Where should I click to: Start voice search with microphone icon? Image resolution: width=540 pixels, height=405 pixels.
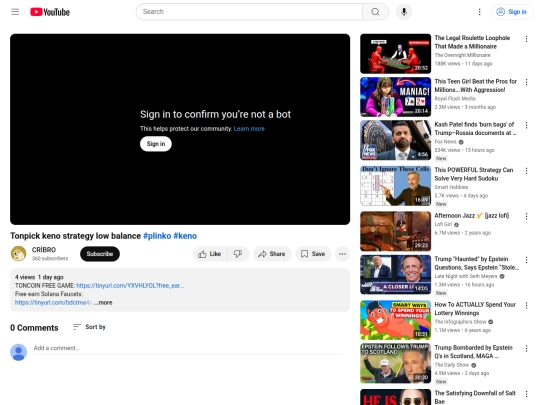tap(404, 12)
